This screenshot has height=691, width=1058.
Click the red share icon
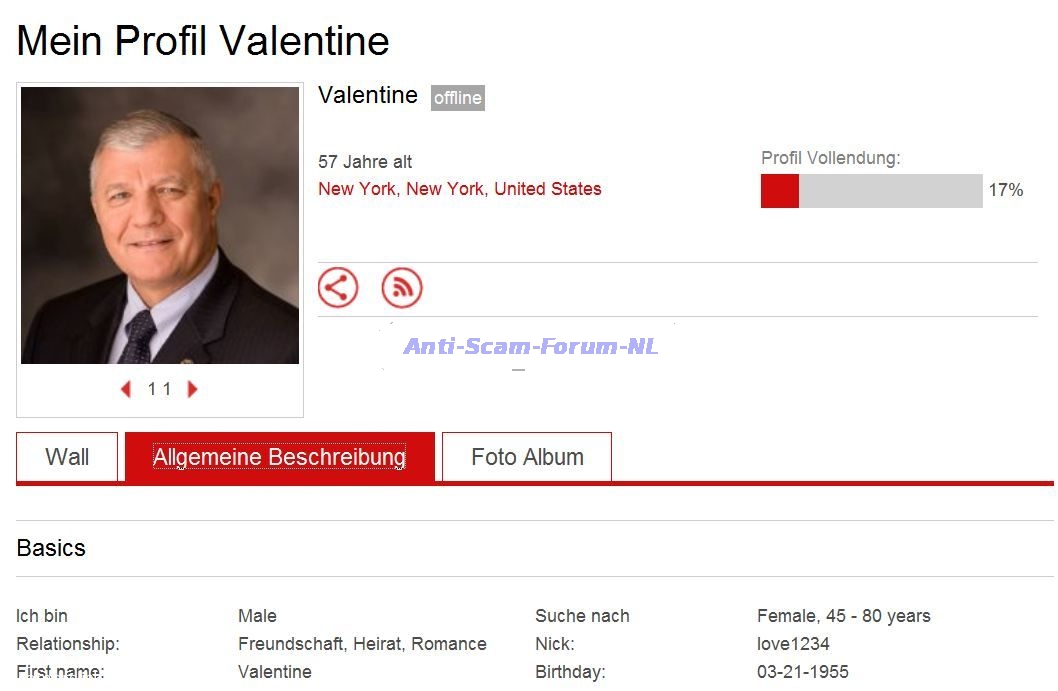(338, 288)
